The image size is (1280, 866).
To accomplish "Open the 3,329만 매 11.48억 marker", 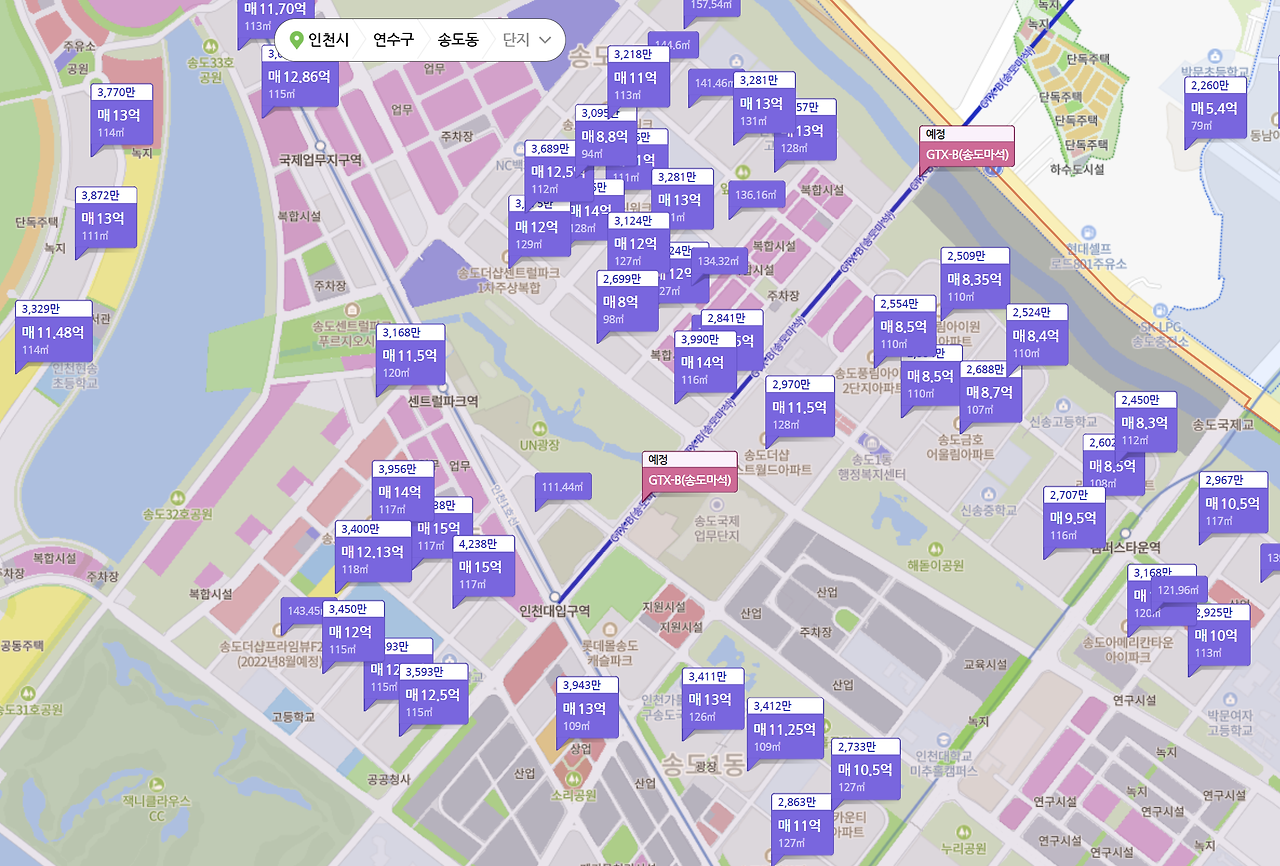I will tap(53, 332).
